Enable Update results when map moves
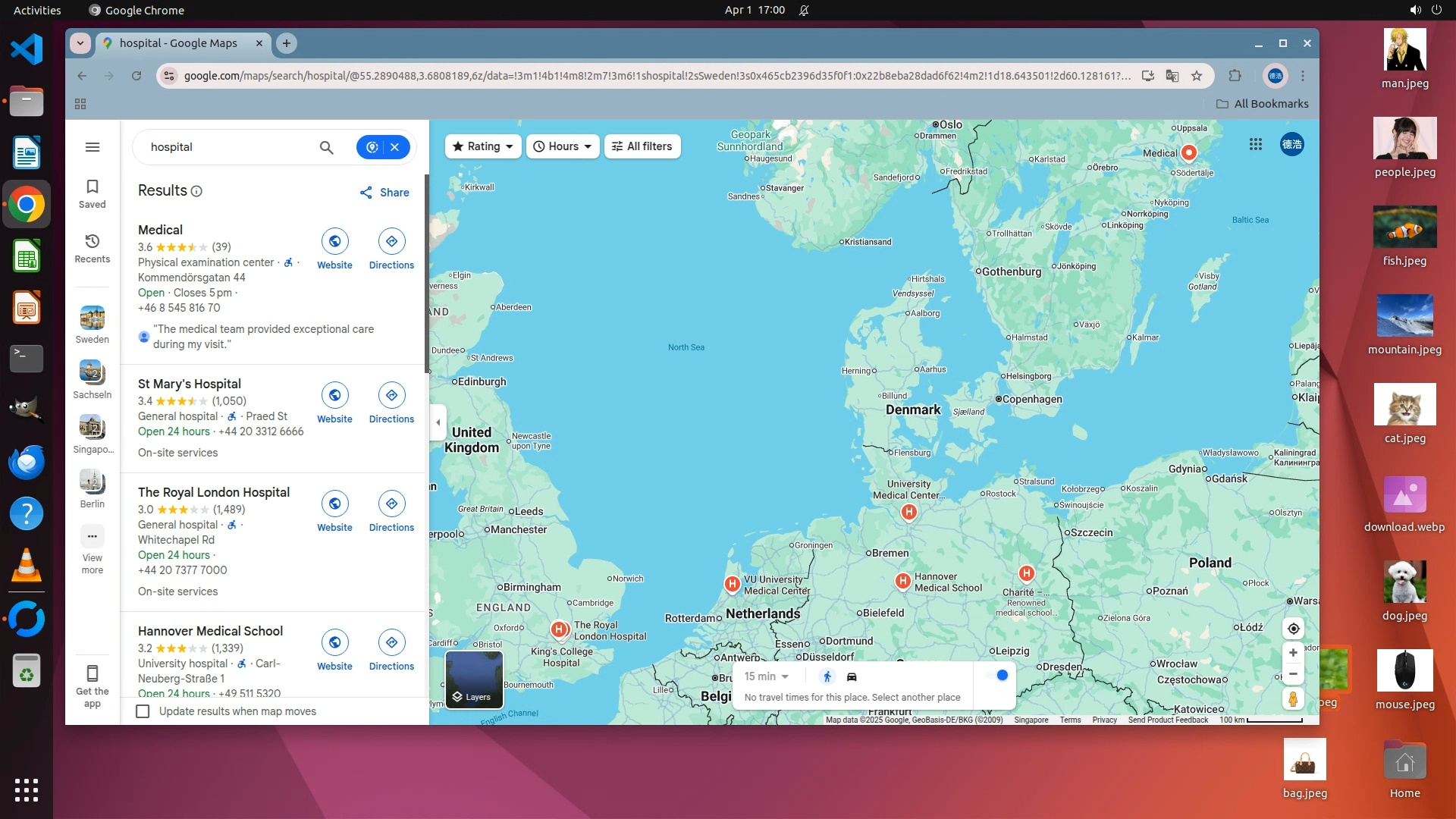The width and height of the screenshot is (1456, 819). (143, 711)
